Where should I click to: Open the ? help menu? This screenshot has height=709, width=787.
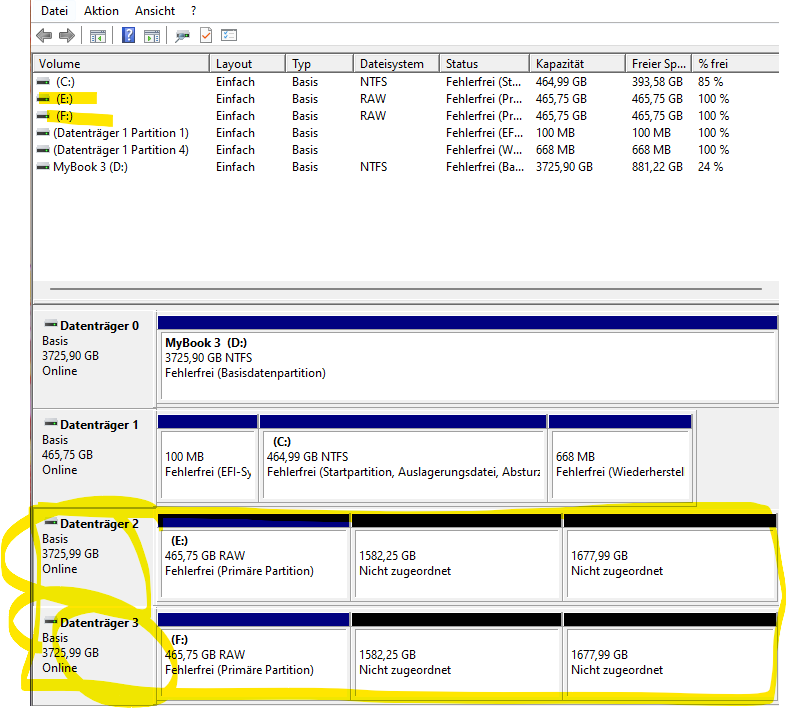pos(194,11)
